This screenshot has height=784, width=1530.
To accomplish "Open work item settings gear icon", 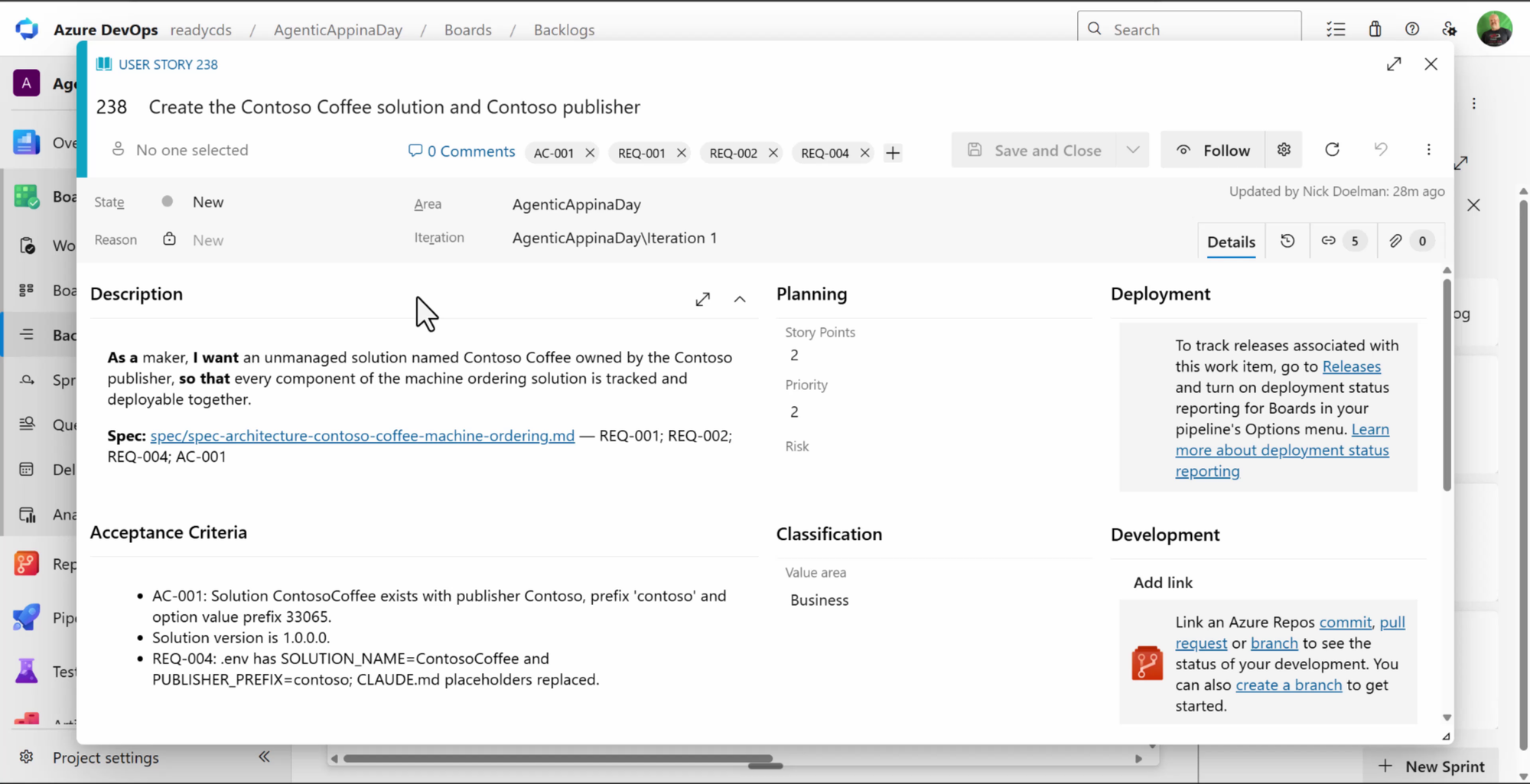I will point(1284,150).
